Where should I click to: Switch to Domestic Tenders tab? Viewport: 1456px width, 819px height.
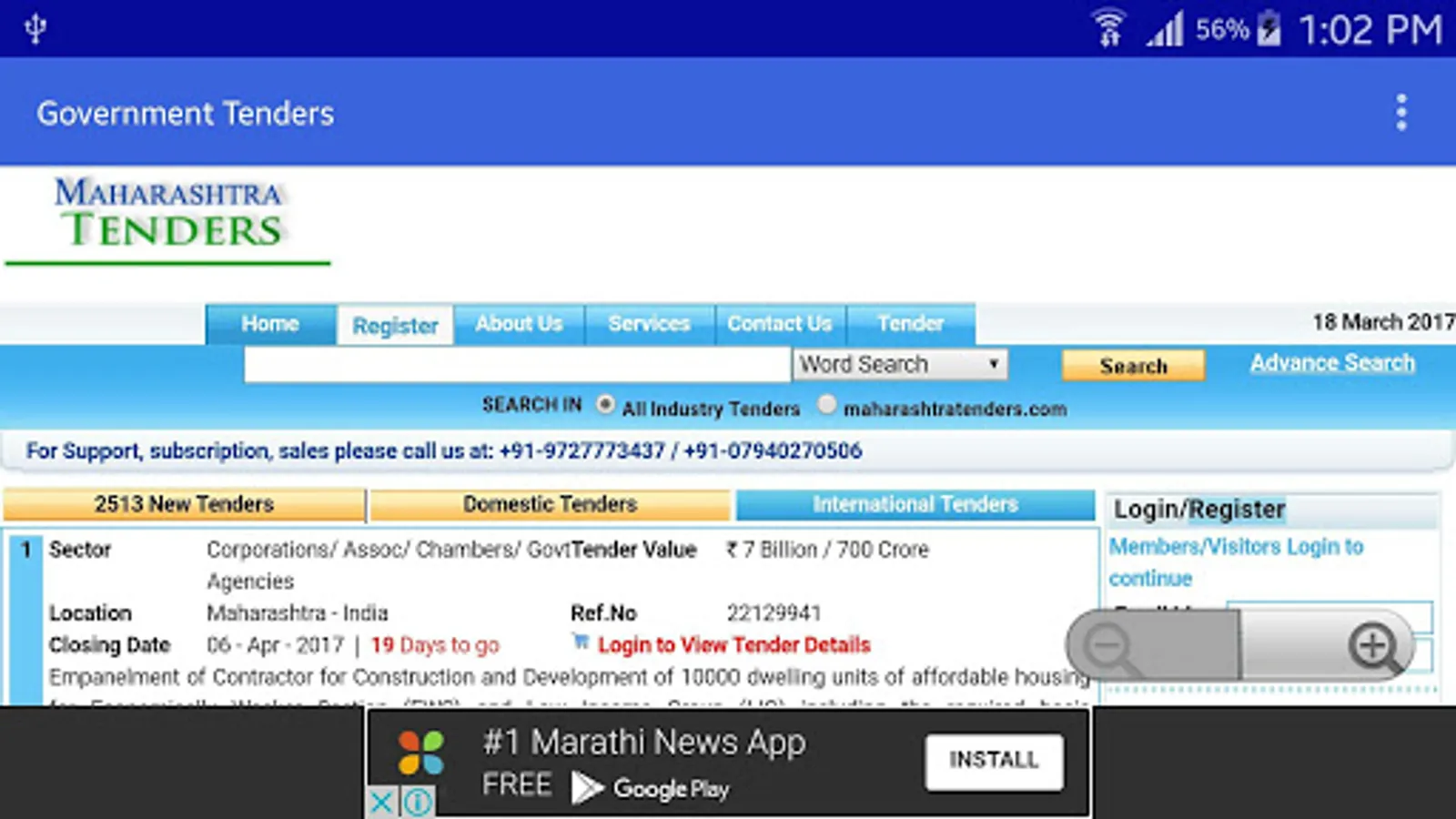pos(550,504)
